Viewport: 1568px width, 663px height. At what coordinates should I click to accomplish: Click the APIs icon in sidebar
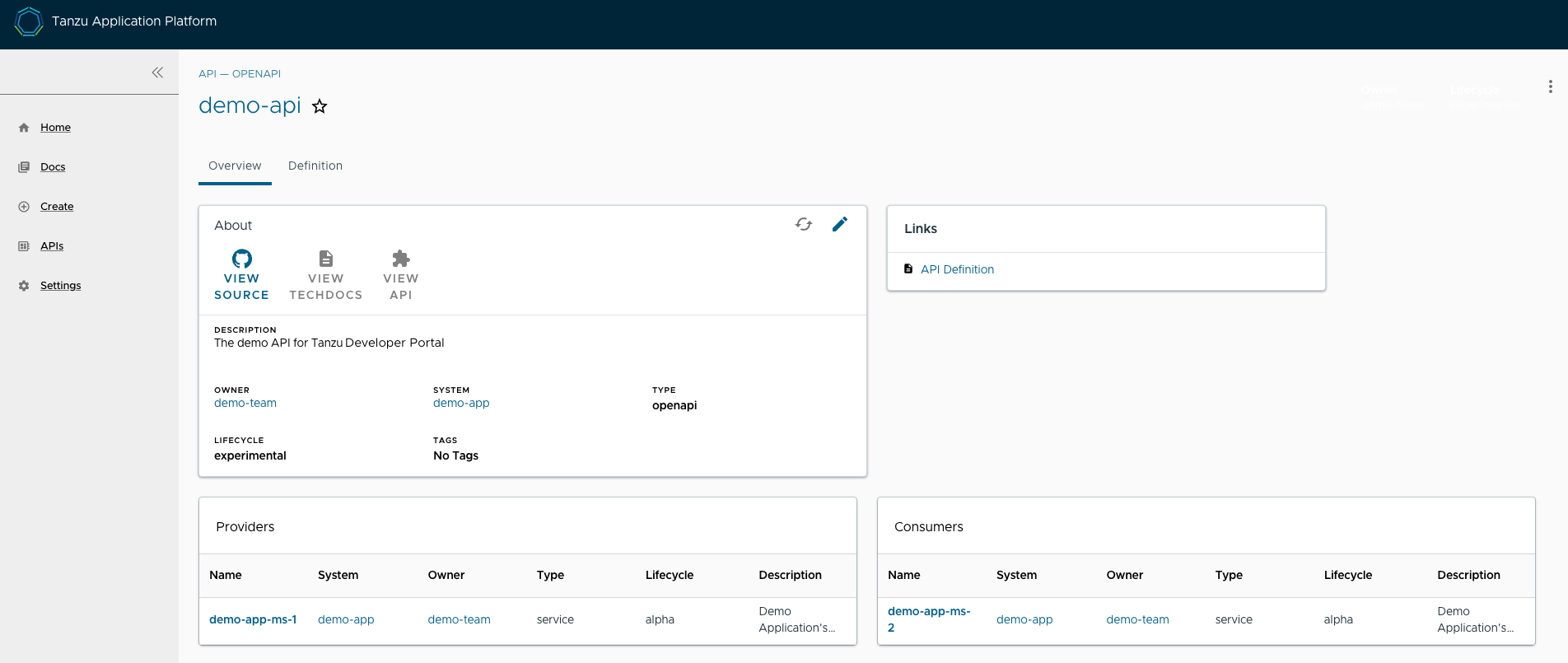point(24,246)
